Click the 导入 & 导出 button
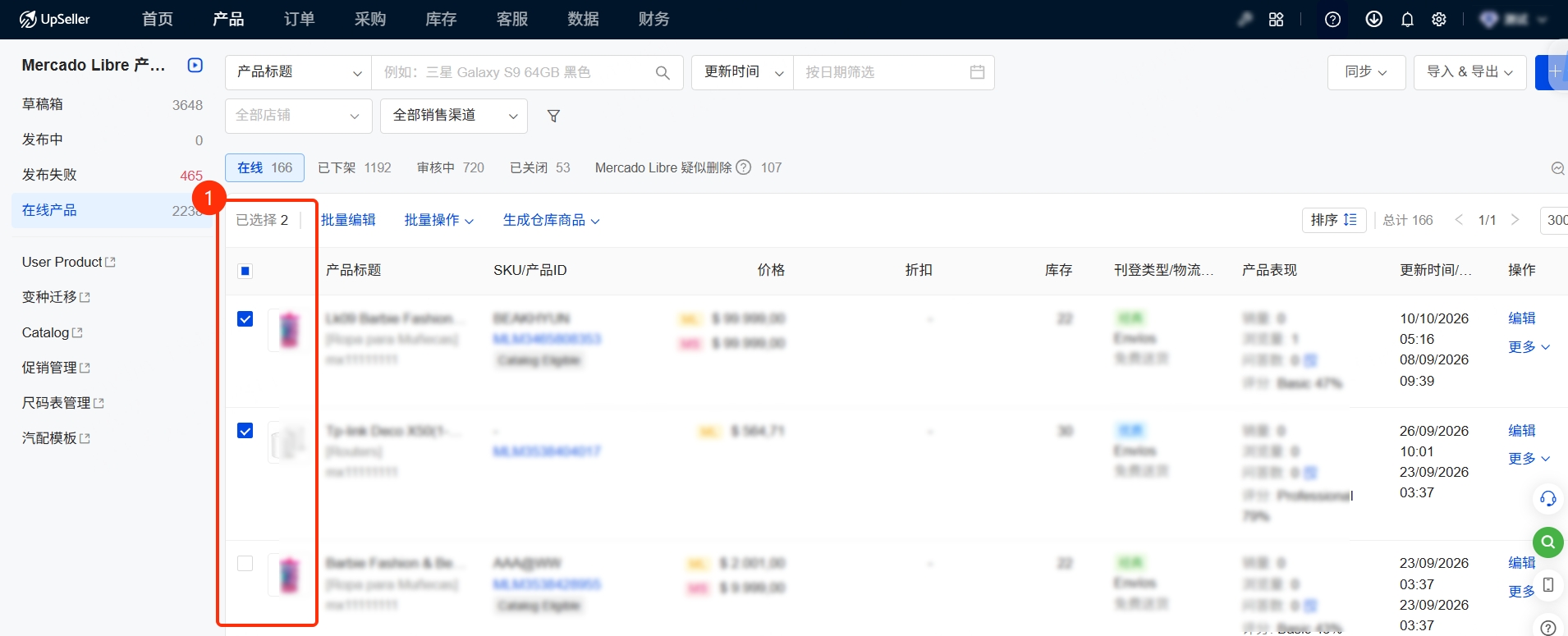This screenshot has width=1568, height=636. pos(1469,72)
